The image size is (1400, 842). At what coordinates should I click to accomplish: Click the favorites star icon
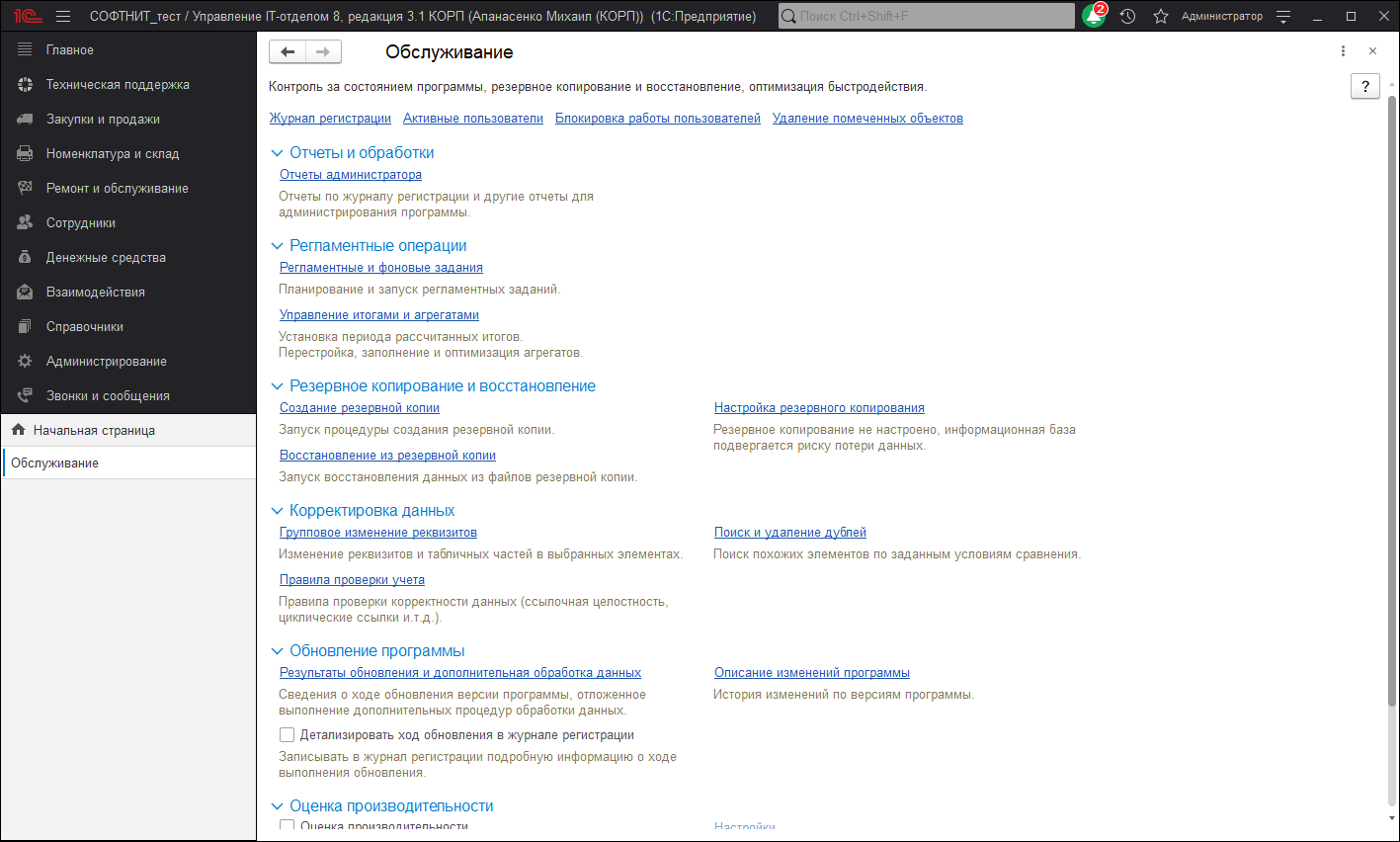pos(1161,16)
